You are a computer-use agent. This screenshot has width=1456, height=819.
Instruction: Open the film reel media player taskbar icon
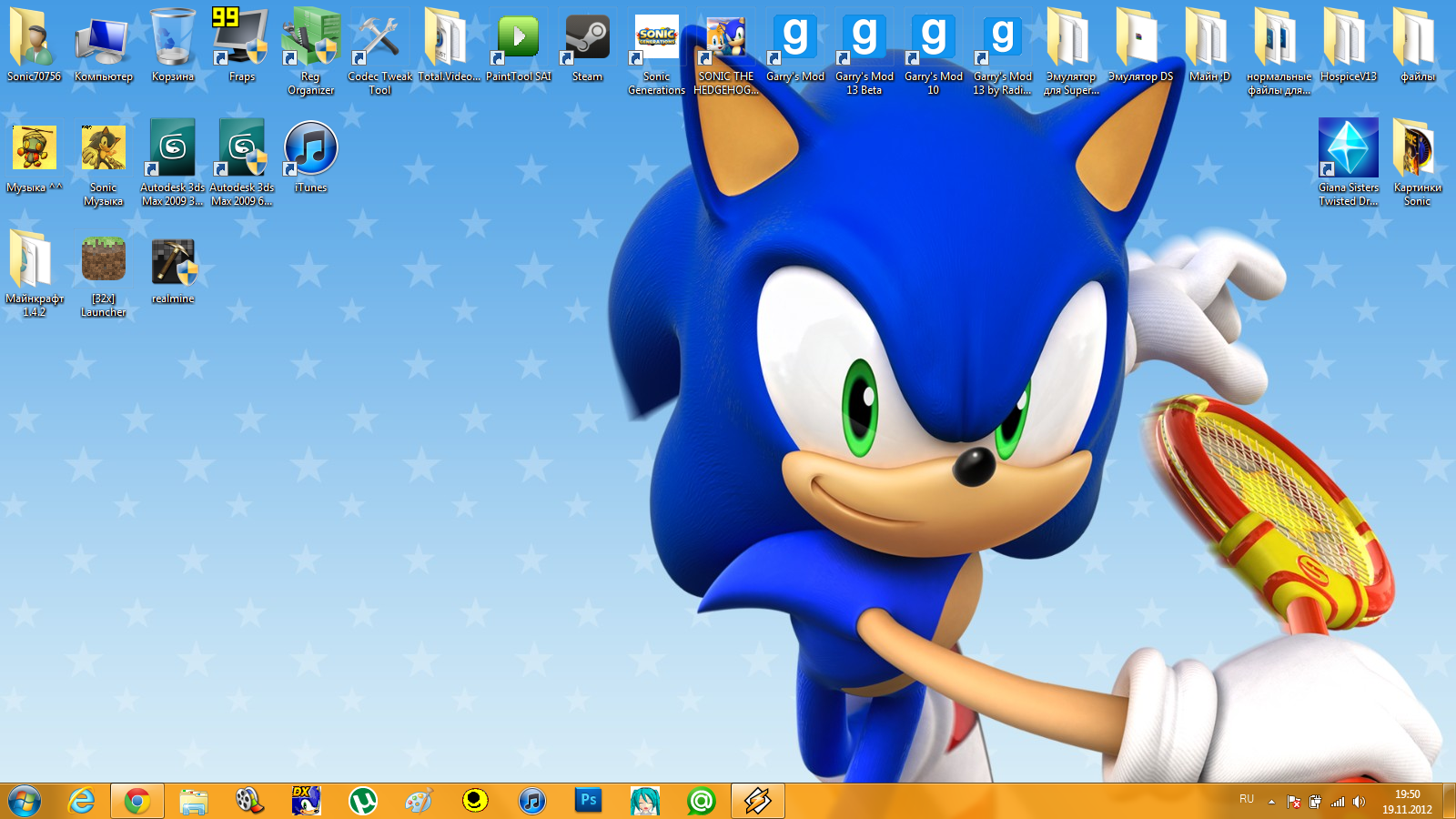(x=249, y=801)
